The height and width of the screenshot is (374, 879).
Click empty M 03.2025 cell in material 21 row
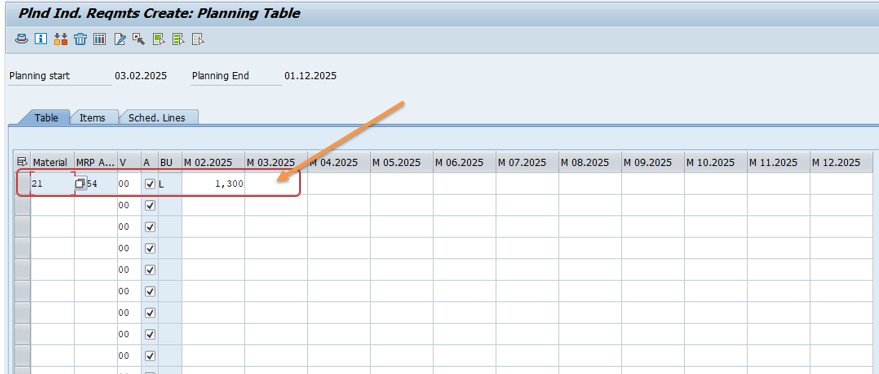pos(276,183)
